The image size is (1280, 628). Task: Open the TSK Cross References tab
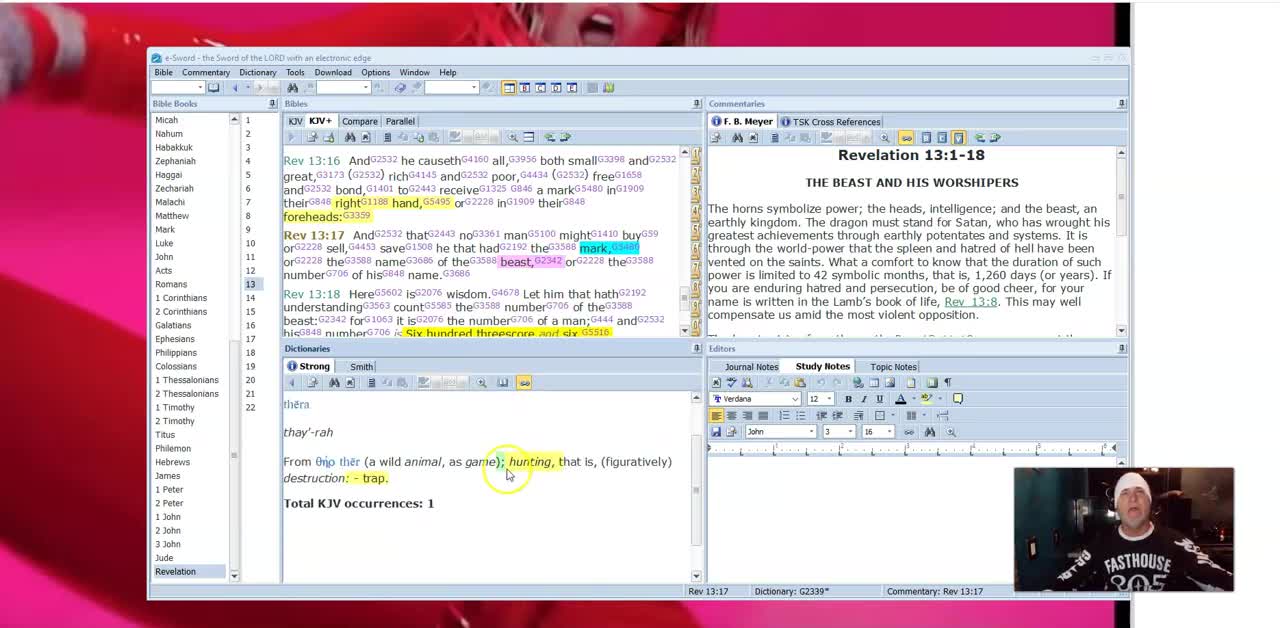[831, 122]
